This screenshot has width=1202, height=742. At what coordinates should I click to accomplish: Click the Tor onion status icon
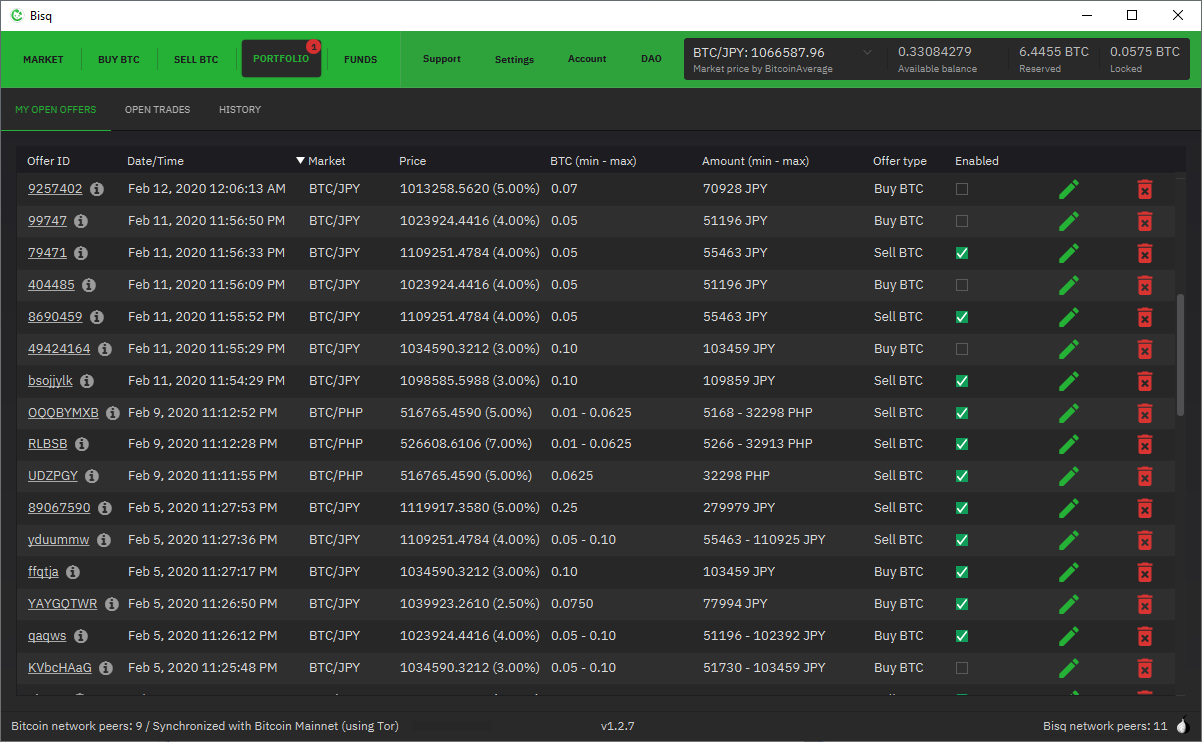[x=1182, y=726]
